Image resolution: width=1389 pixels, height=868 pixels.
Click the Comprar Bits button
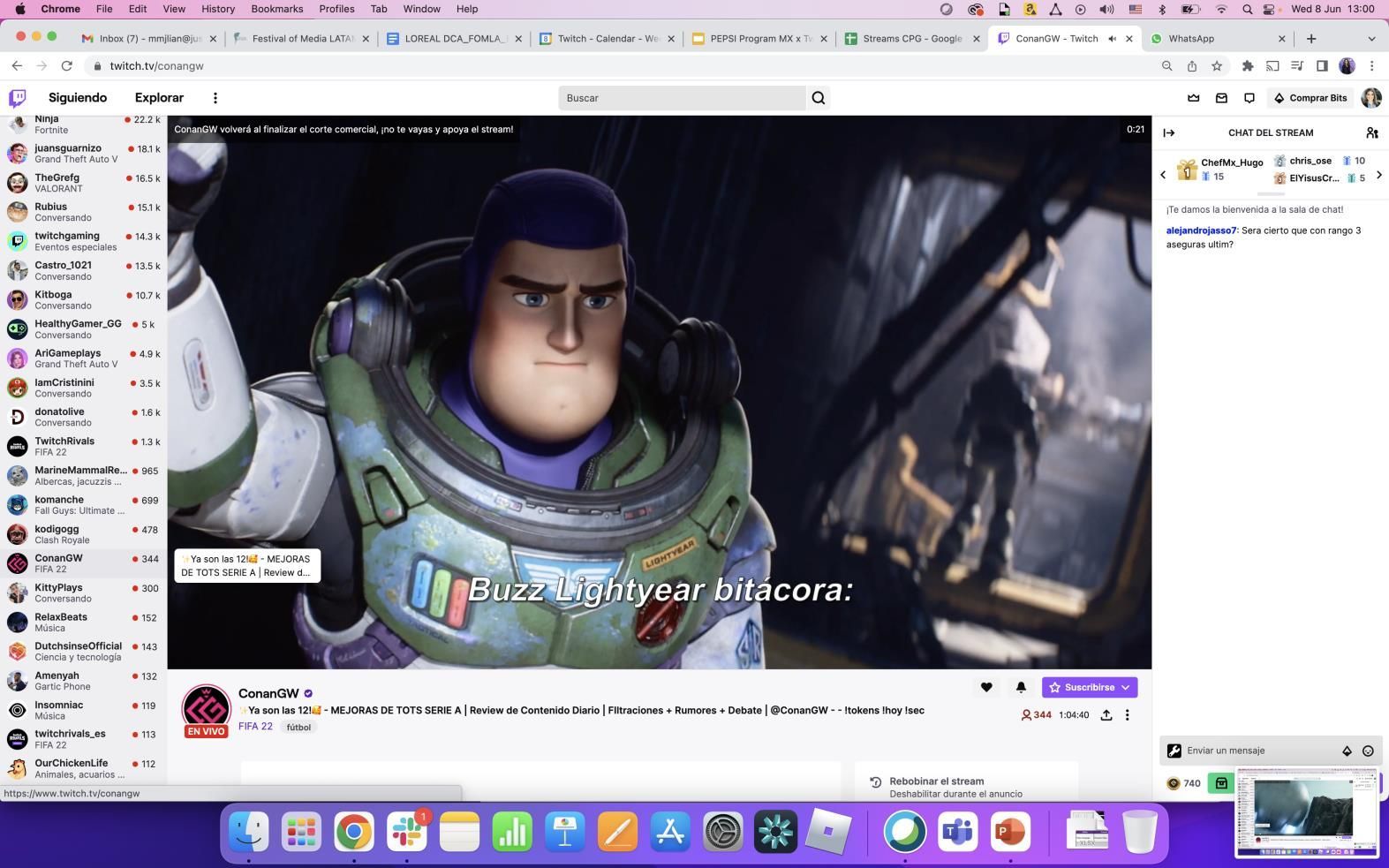coord(1310,98)
